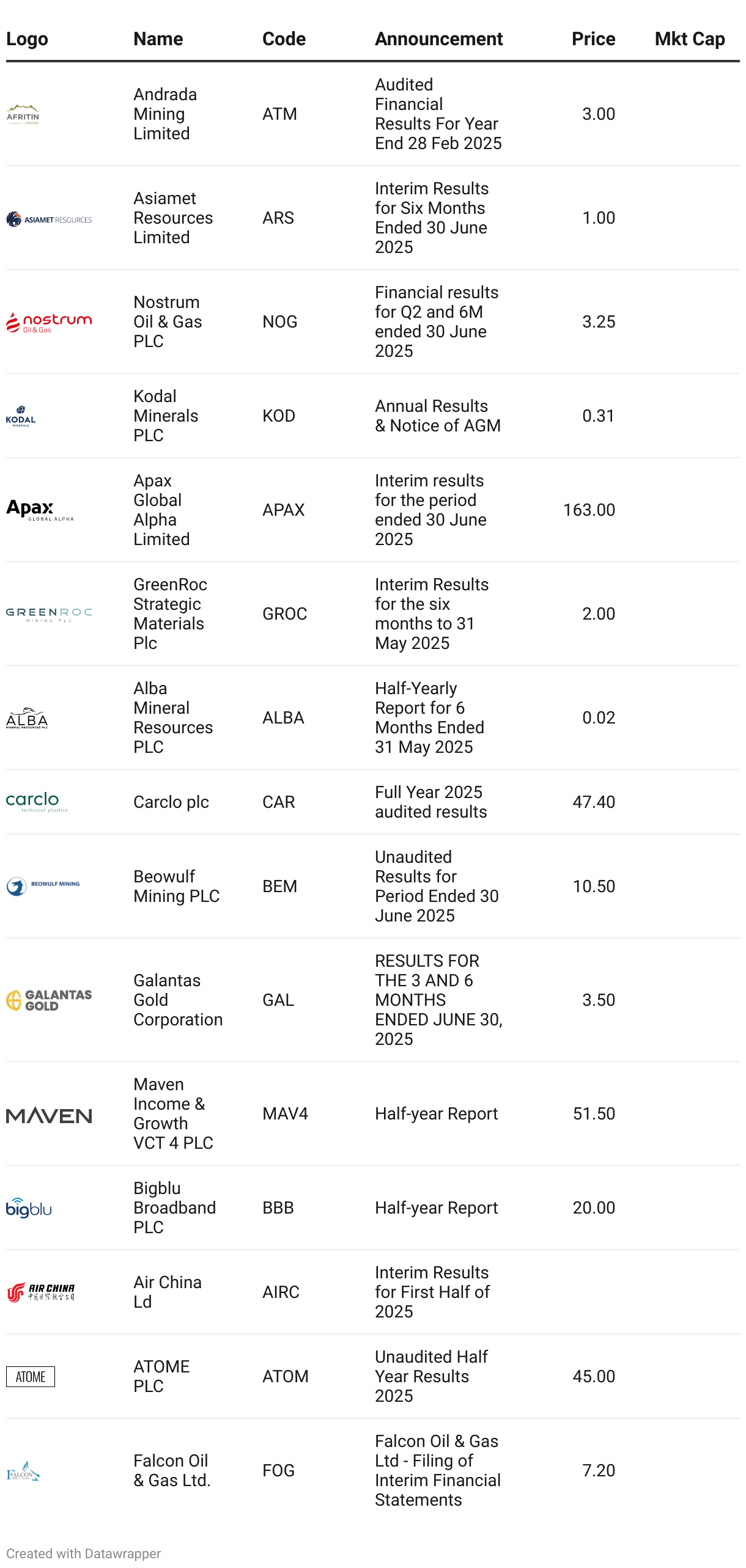Open Kodal Annual Results & Notice of AGM
Viewport: 746px width, 1568px height.
click(437, 416)
